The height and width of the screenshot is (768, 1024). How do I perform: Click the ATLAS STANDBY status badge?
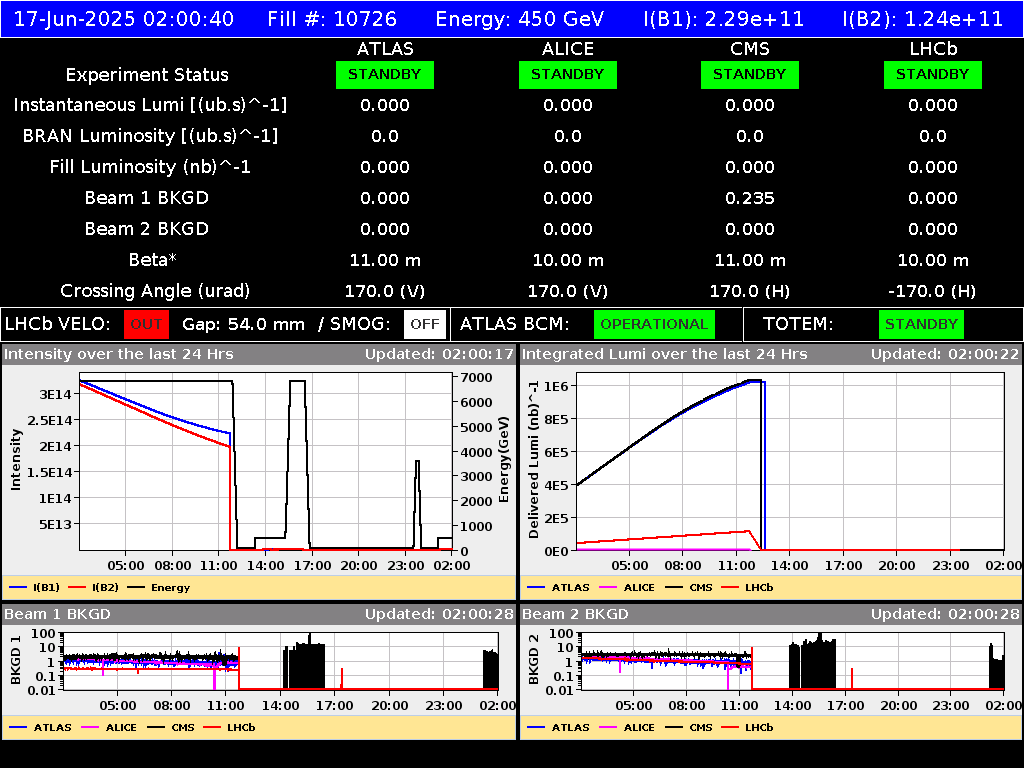coord(385,74)
